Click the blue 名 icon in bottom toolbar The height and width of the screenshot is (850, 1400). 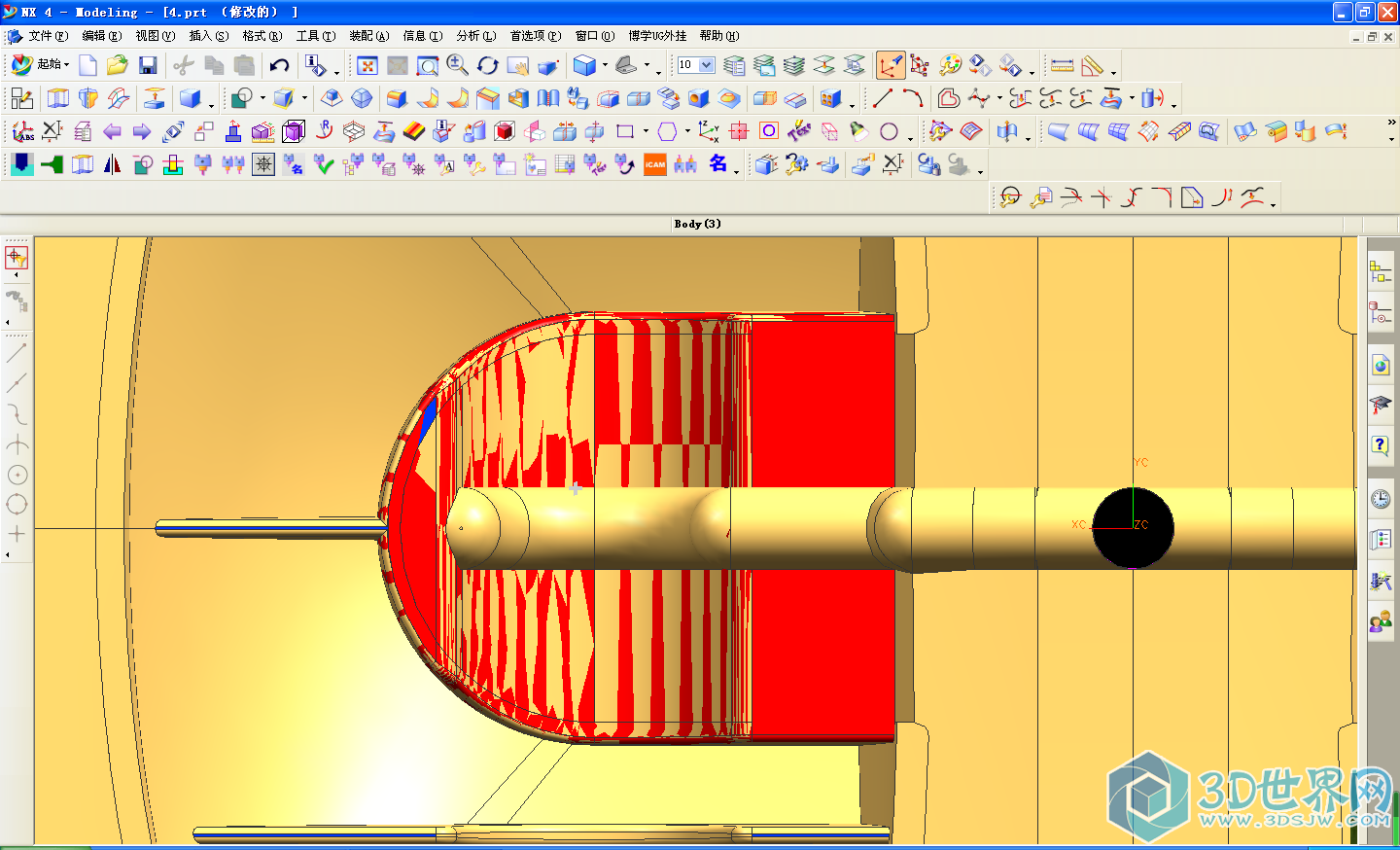tap(717, 164)
